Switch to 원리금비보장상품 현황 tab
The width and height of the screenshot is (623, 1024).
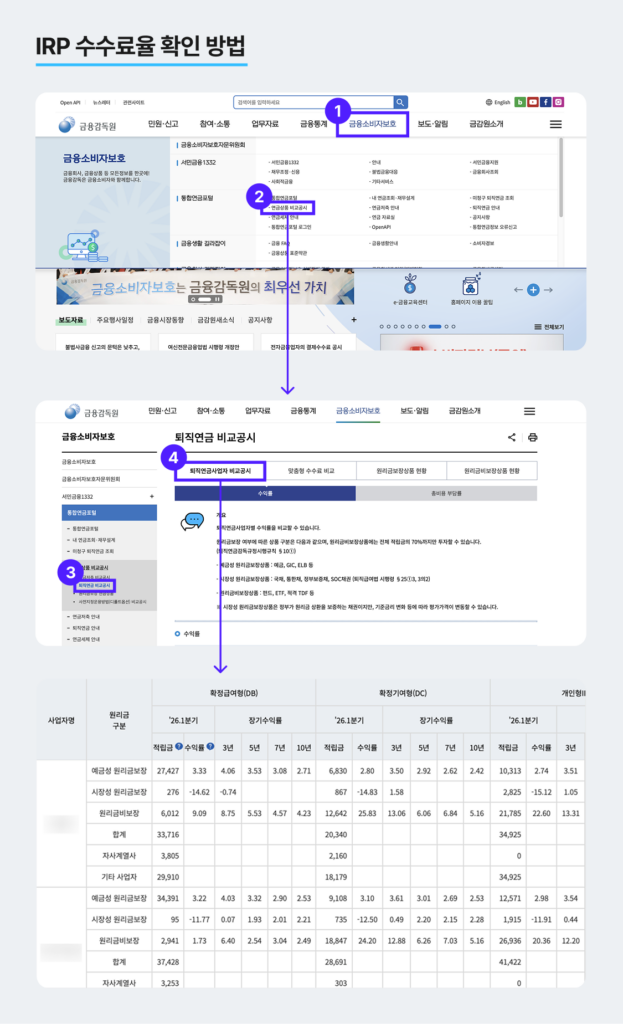tap(492, 471)
